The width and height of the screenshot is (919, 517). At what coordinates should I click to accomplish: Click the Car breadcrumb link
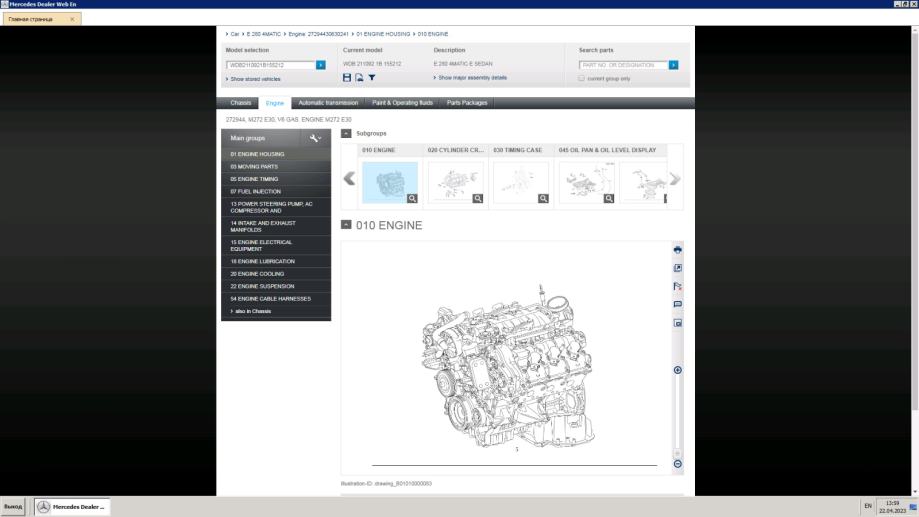tap(234, 34)
